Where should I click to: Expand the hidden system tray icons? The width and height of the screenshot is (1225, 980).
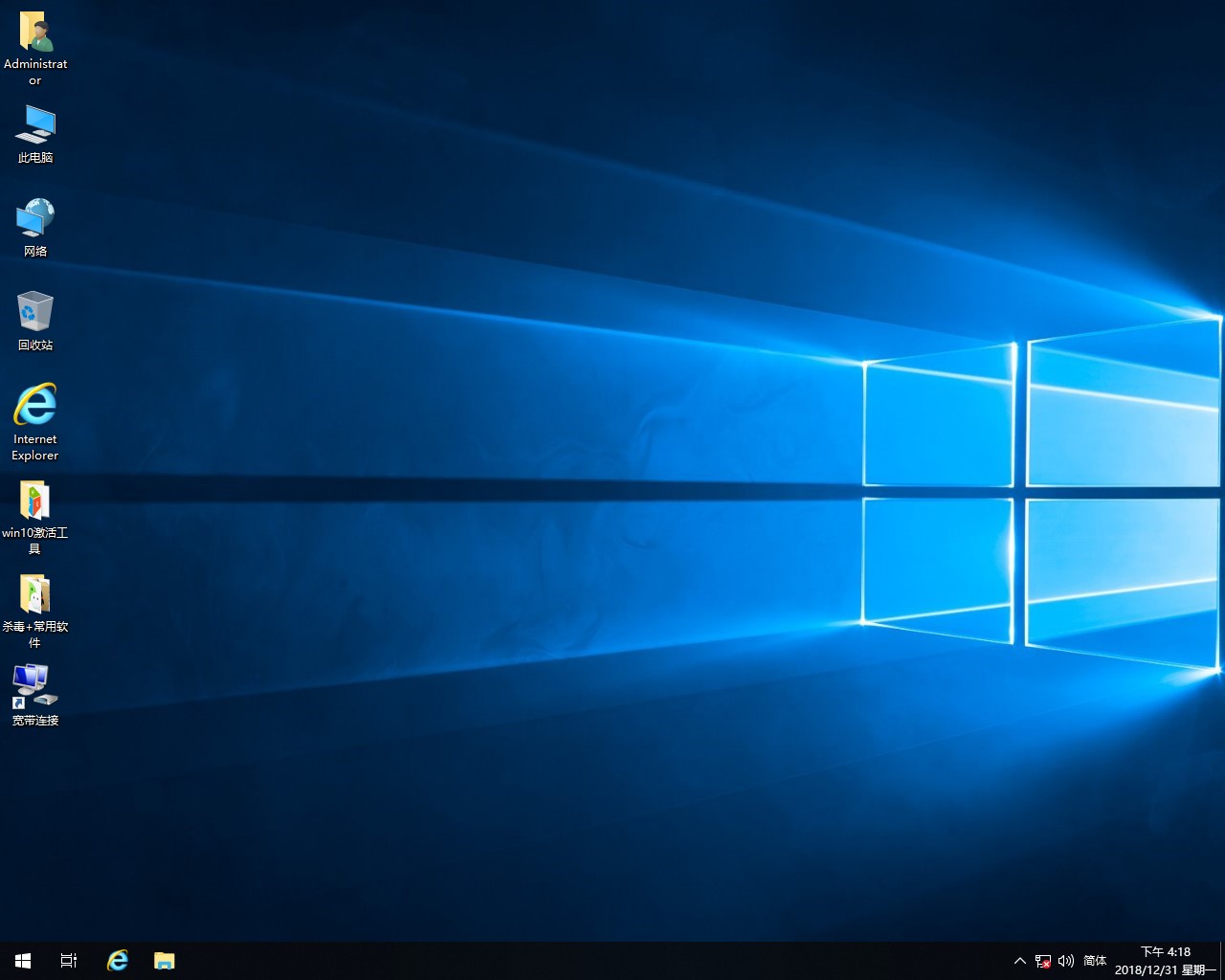[1019, 961]
